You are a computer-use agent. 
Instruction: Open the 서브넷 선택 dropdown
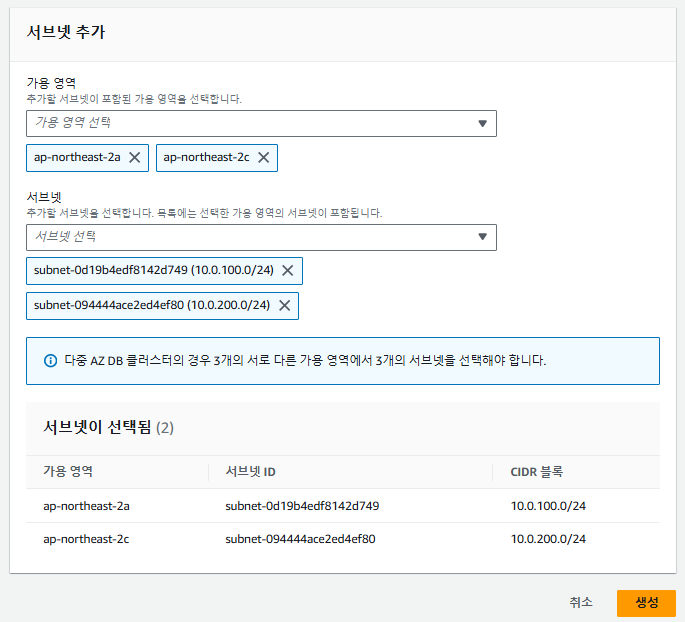click(x=261, y=237)
